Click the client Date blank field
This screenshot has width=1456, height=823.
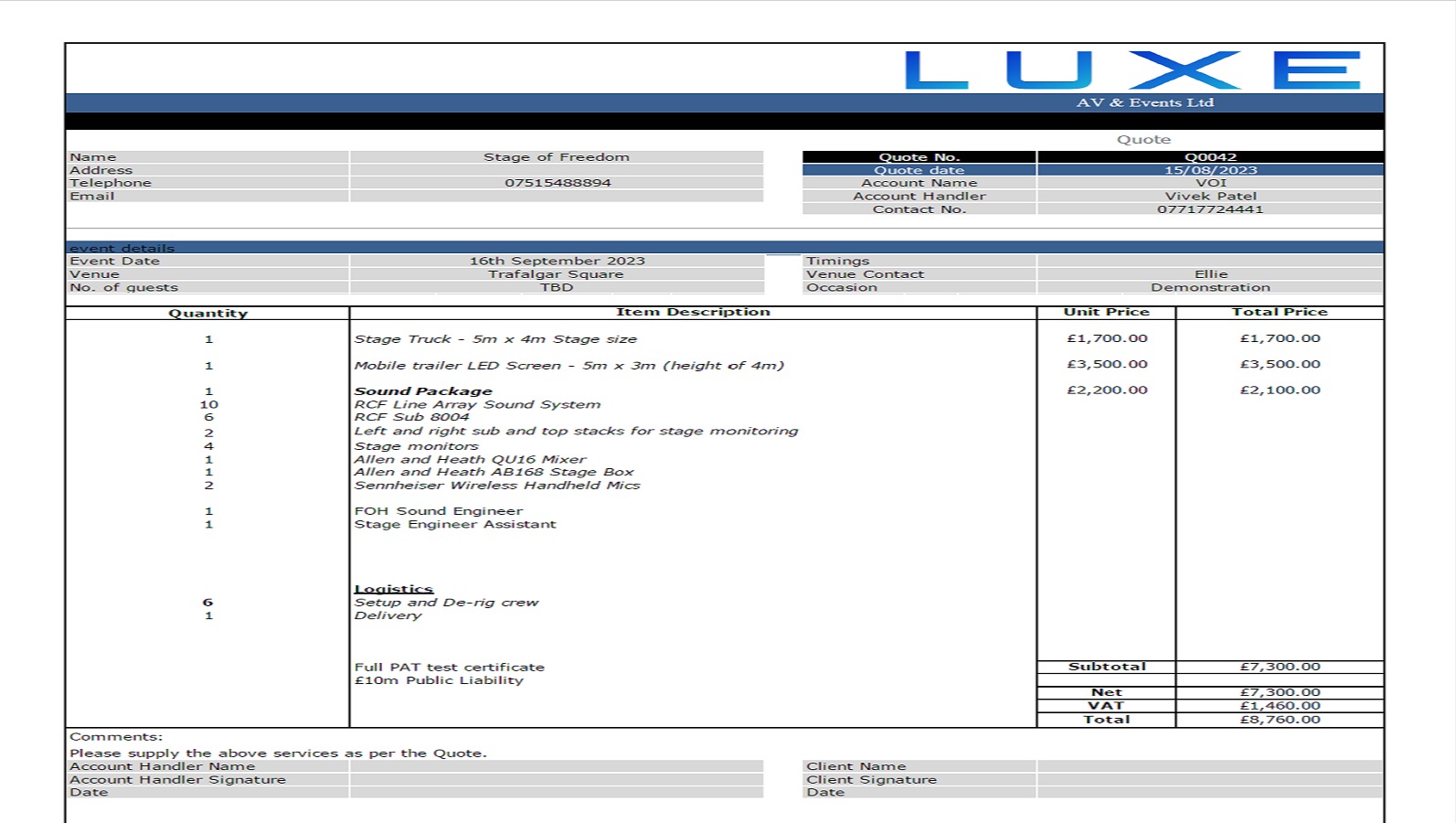(1210, 793)
